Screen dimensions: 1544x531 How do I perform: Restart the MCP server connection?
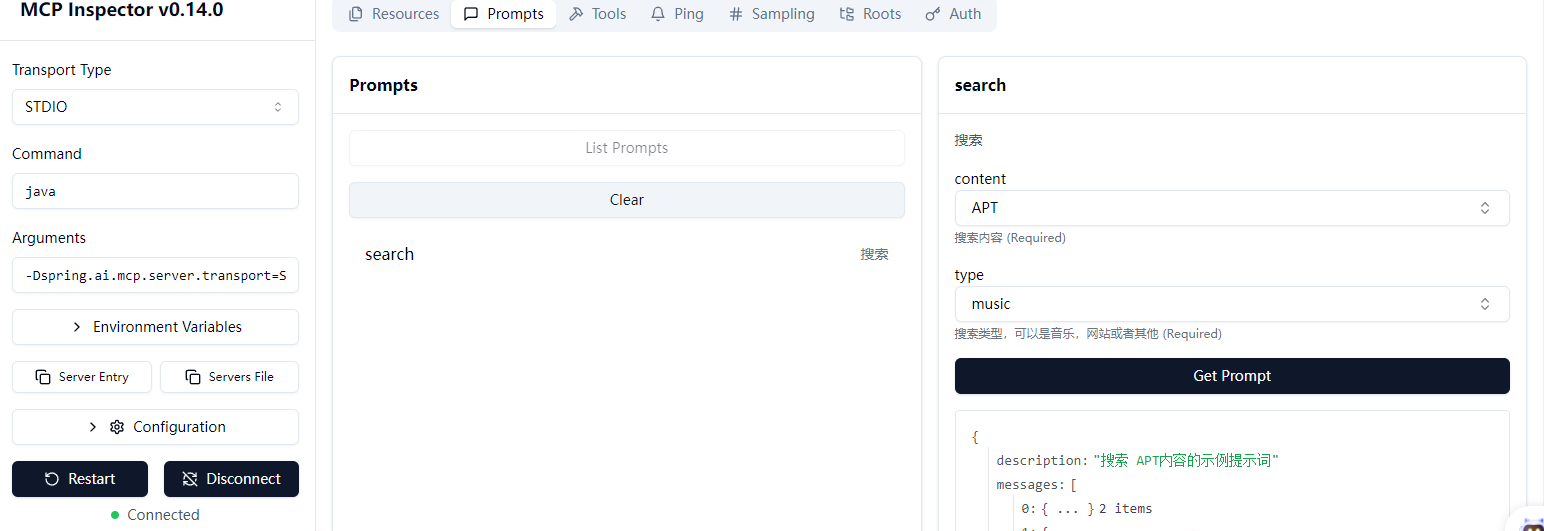tap(80, 479)
